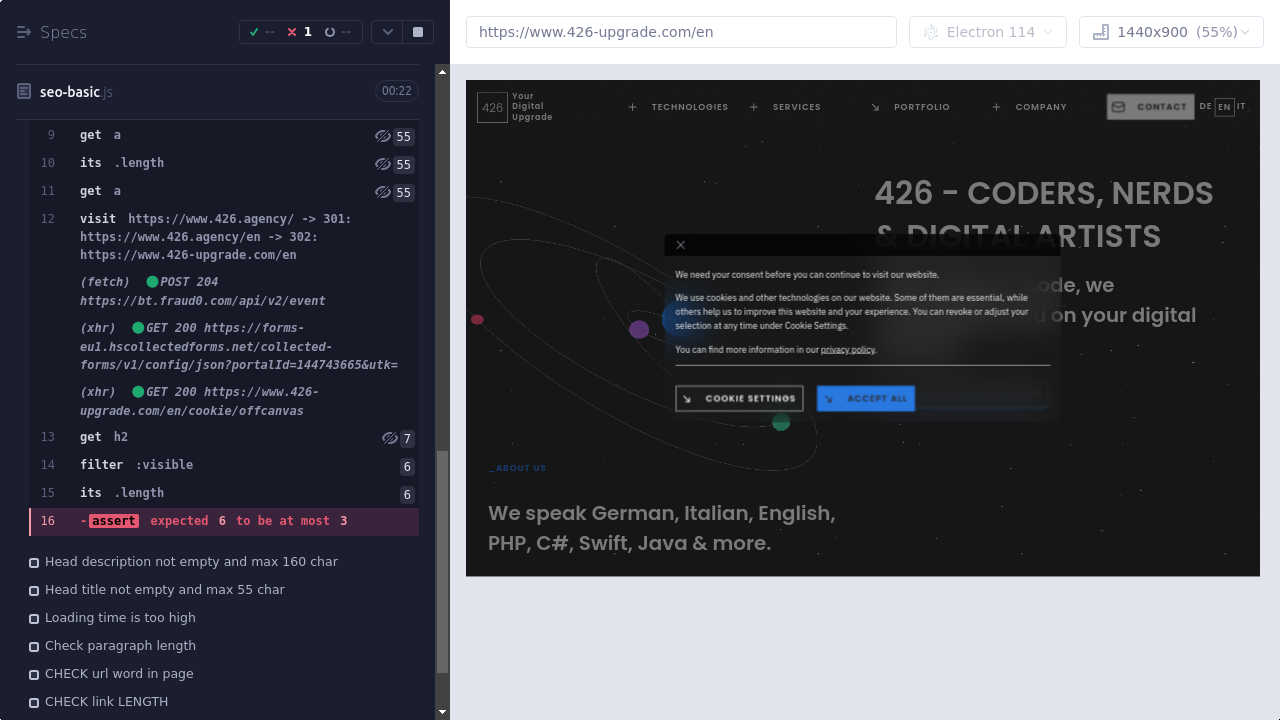Toggle hidden elements icon on command 10

coord(382,164)
